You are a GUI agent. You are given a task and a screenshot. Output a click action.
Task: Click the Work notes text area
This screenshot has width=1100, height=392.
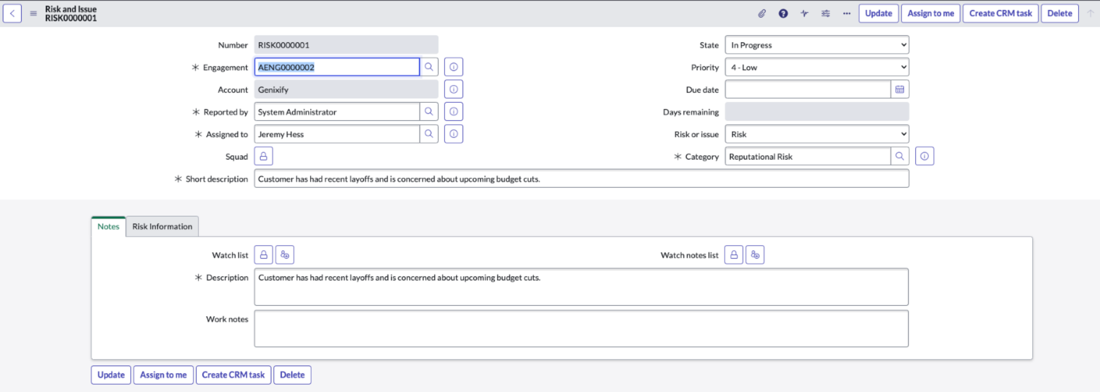pyautogui.click(x=582, y=328)
